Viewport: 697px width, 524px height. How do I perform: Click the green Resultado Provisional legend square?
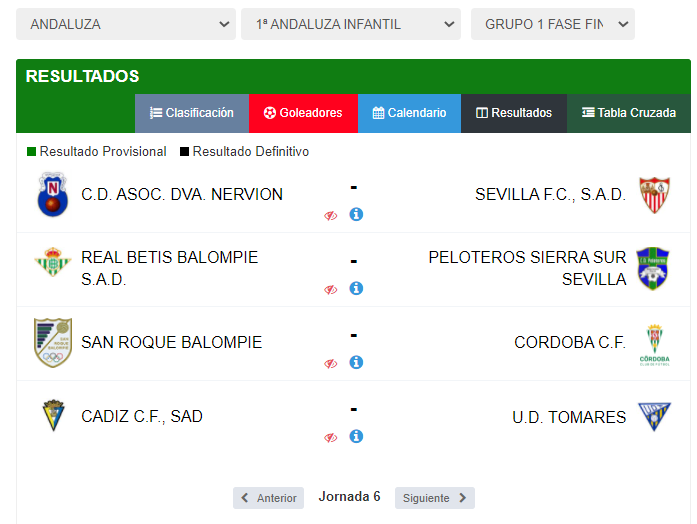coord(31,152)
